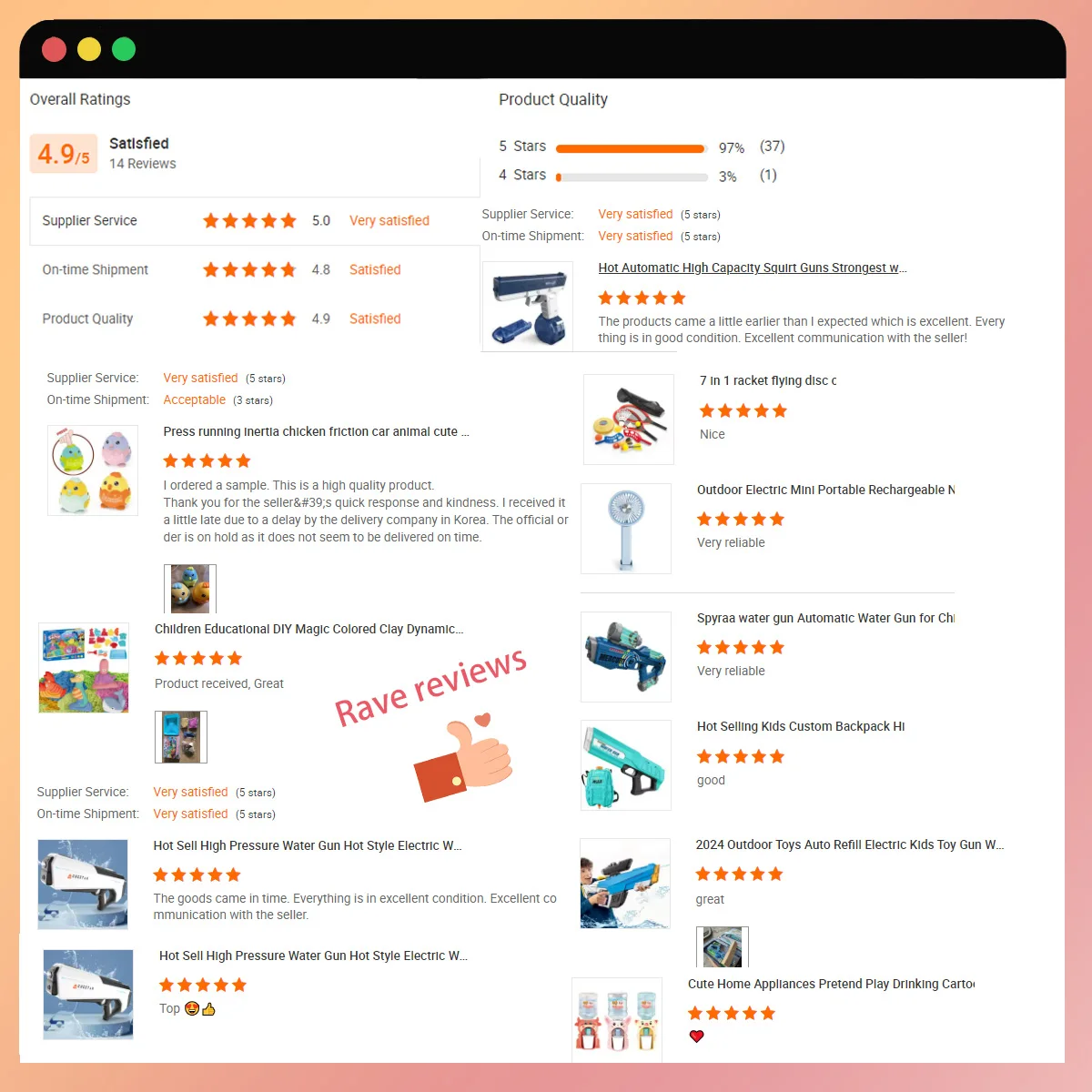The image size is (1092, 1092).
Task: Click the Top emoji thumbs-up review text
Action: click(x=187, y=1008)
